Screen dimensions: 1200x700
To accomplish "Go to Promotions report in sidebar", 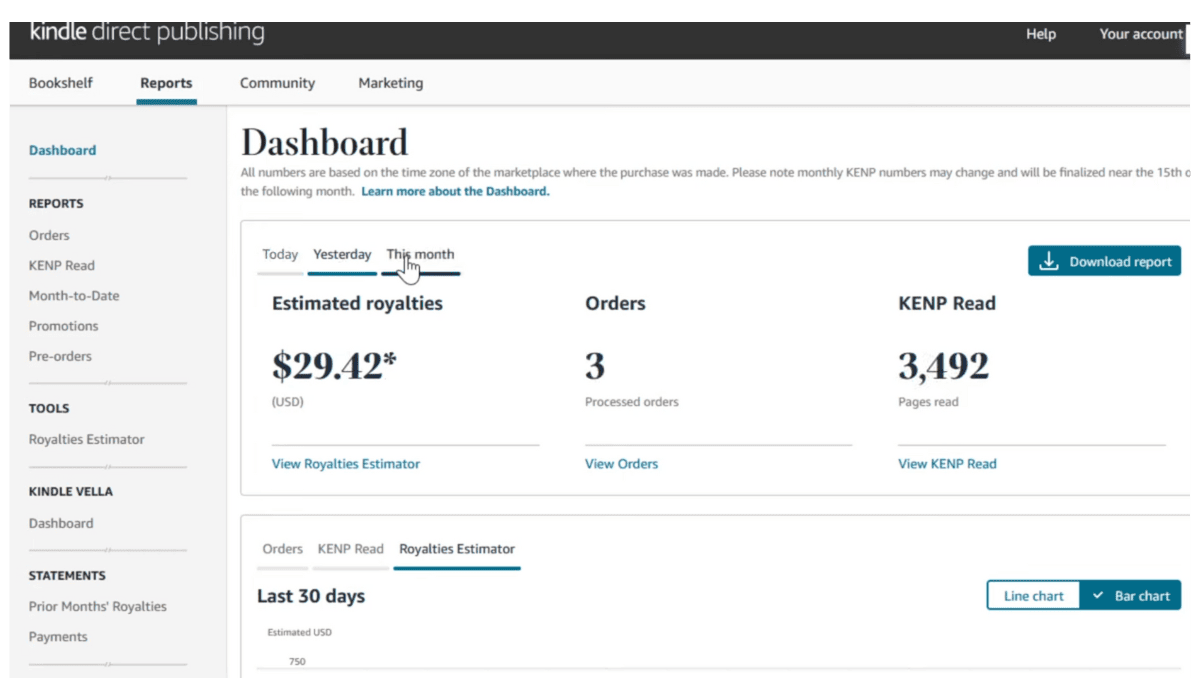I will [x=64, y=326].
